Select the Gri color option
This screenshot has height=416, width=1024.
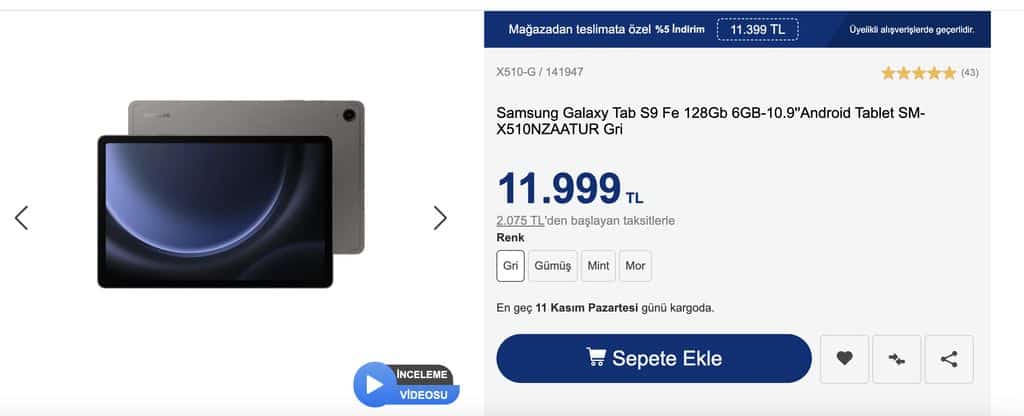510,266
